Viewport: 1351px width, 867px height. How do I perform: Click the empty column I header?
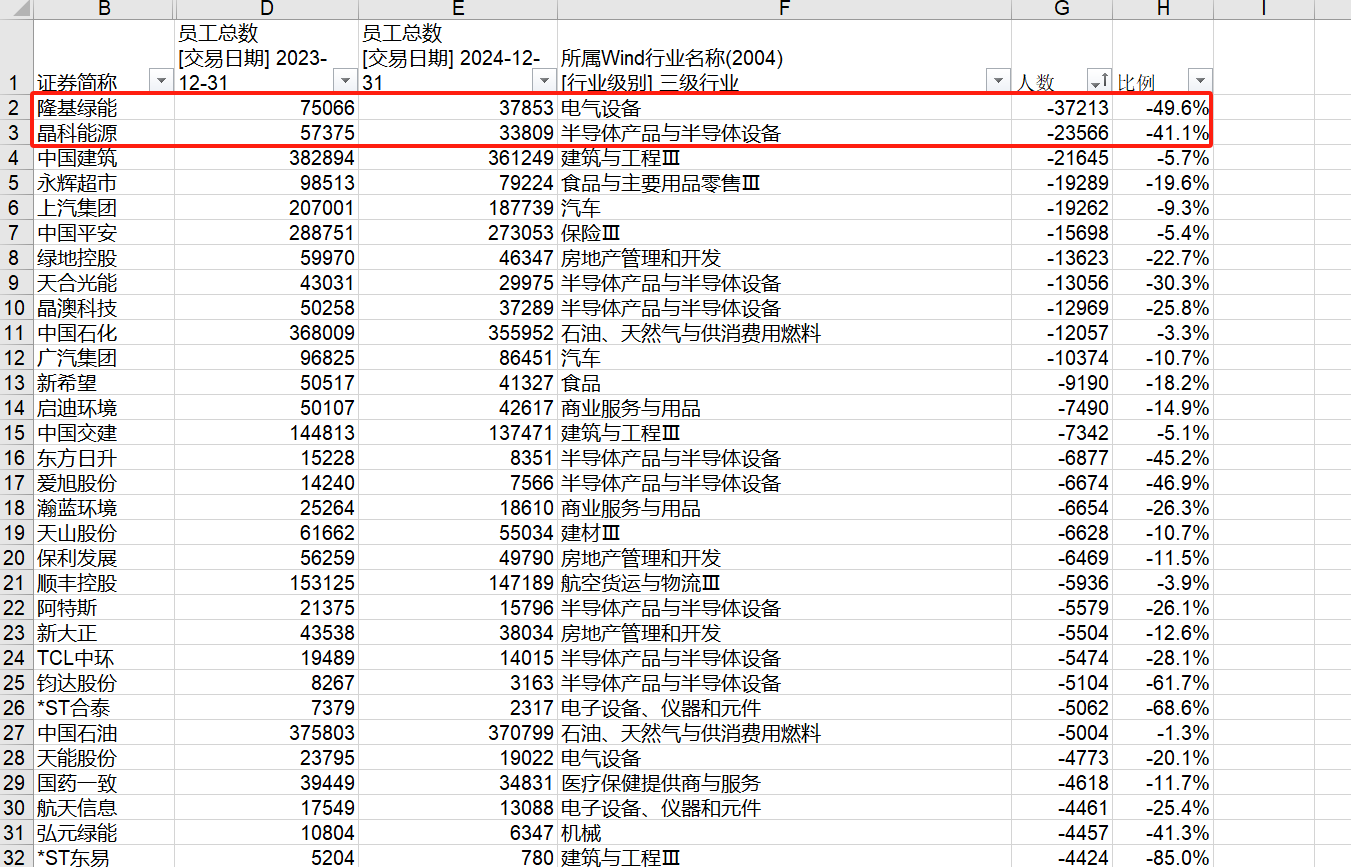(1264, 9)
